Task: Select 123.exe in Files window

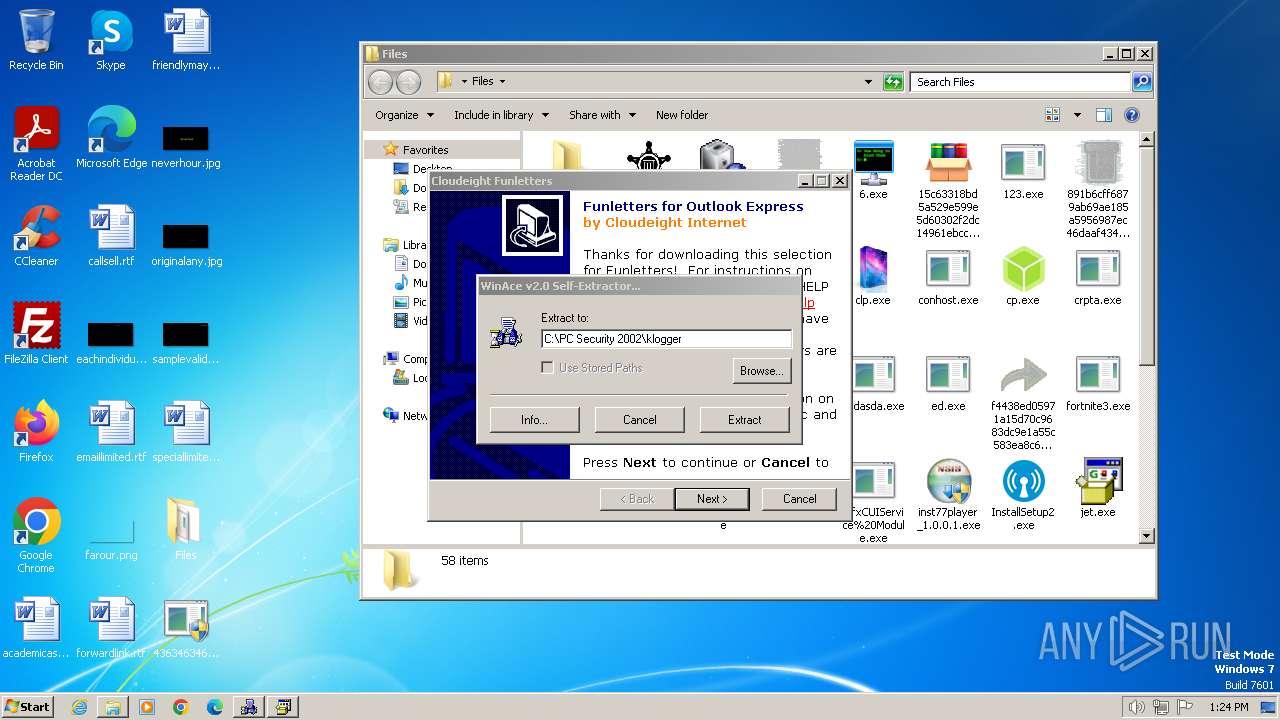Action: (1023, 172)
